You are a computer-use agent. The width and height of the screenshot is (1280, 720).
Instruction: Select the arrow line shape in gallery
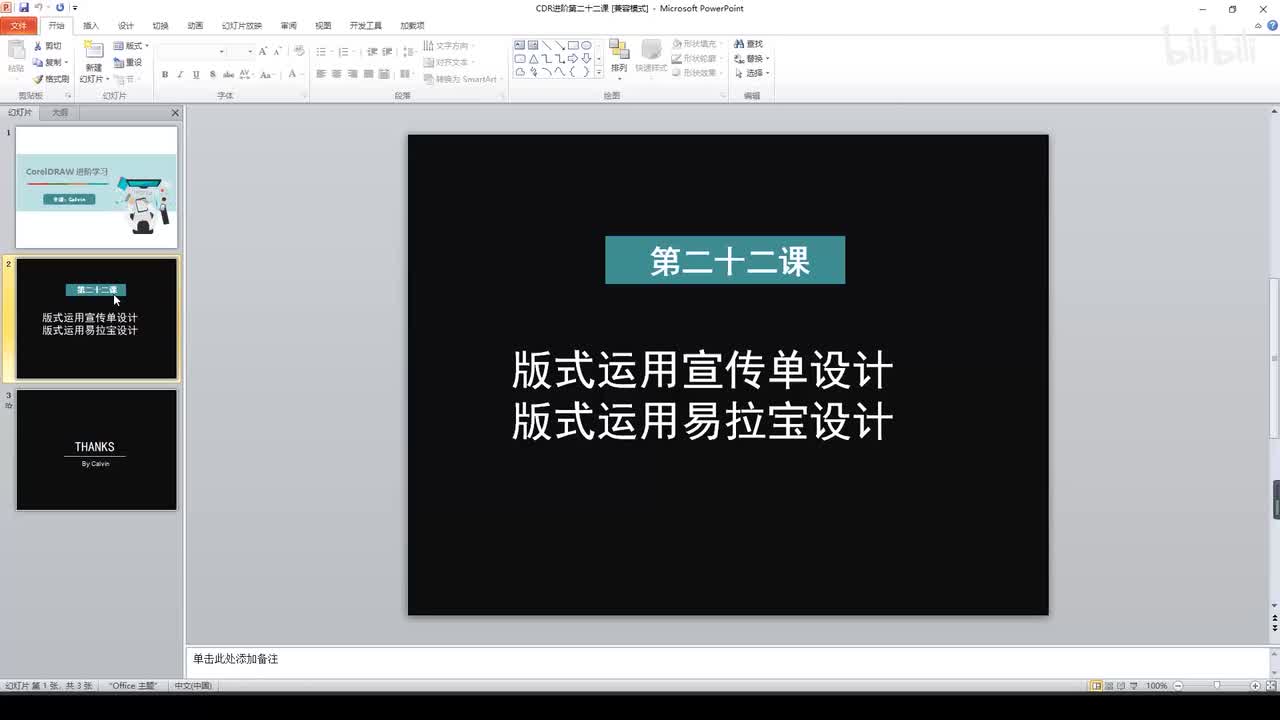click(x=559, y=45)
